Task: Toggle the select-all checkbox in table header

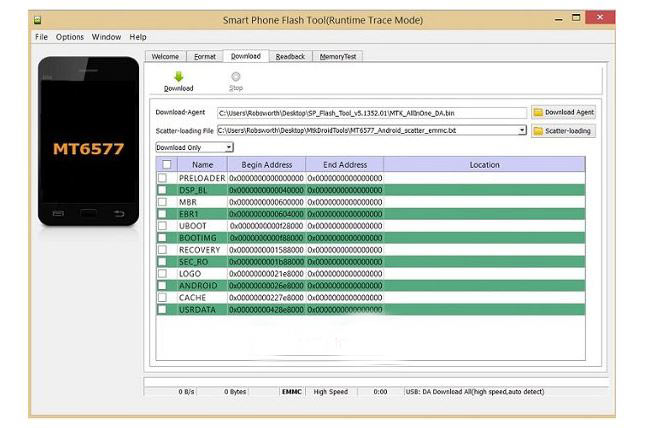Action: pyautogui.click(x=165, y=165)
